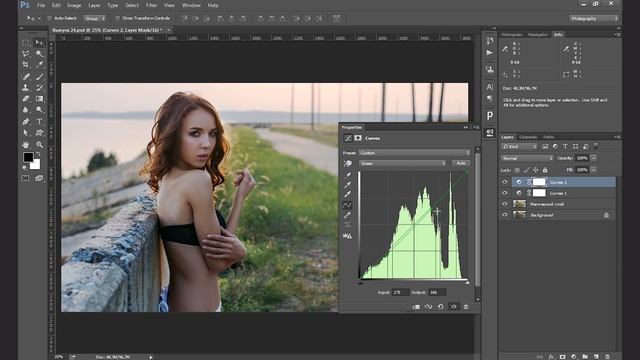The height and width of the screenshot is (360, 640).
Task: Click the white background color swatch
Action: tap(36, 165)
